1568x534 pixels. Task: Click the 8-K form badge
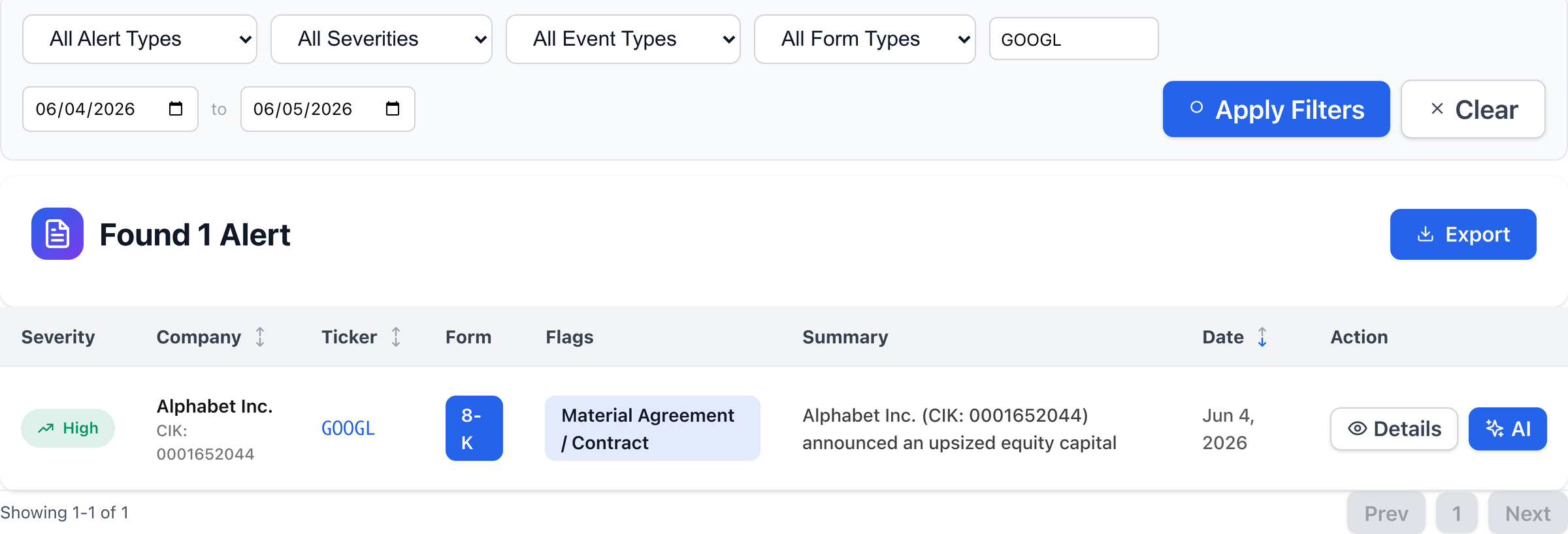(474, 428)
